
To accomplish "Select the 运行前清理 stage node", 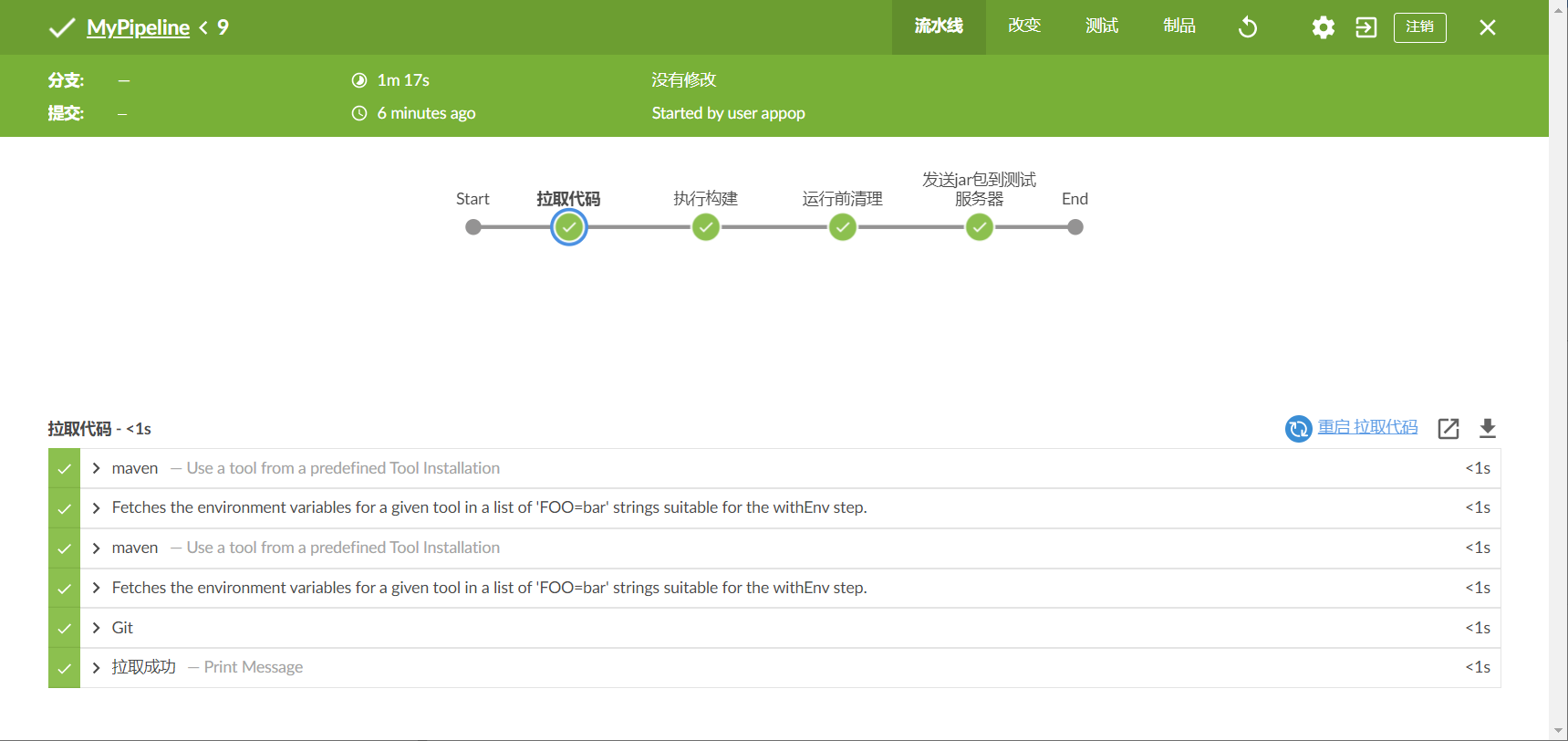I will pos(842,227).
